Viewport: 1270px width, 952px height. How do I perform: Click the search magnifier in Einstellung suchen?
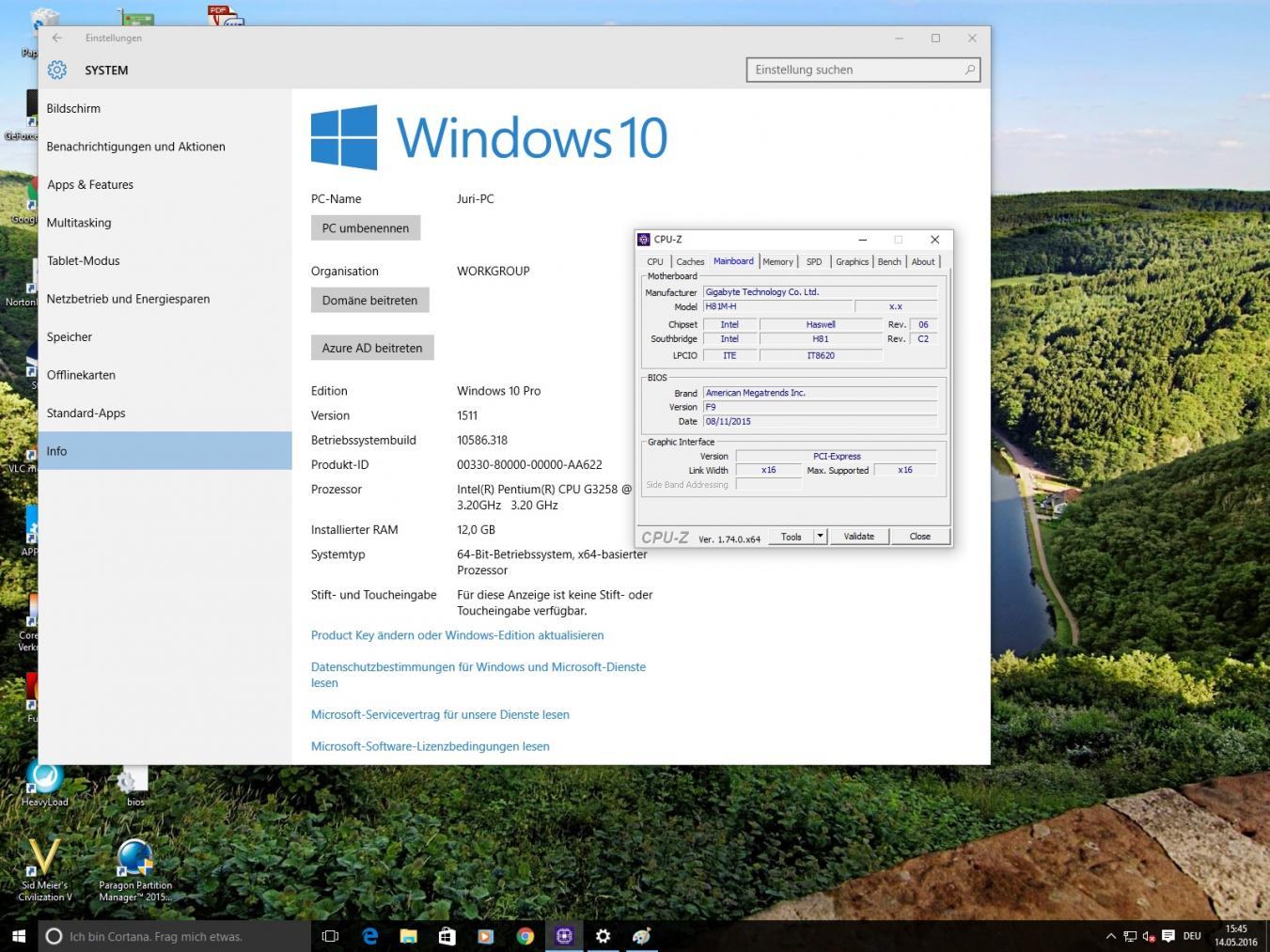[969, 70]
